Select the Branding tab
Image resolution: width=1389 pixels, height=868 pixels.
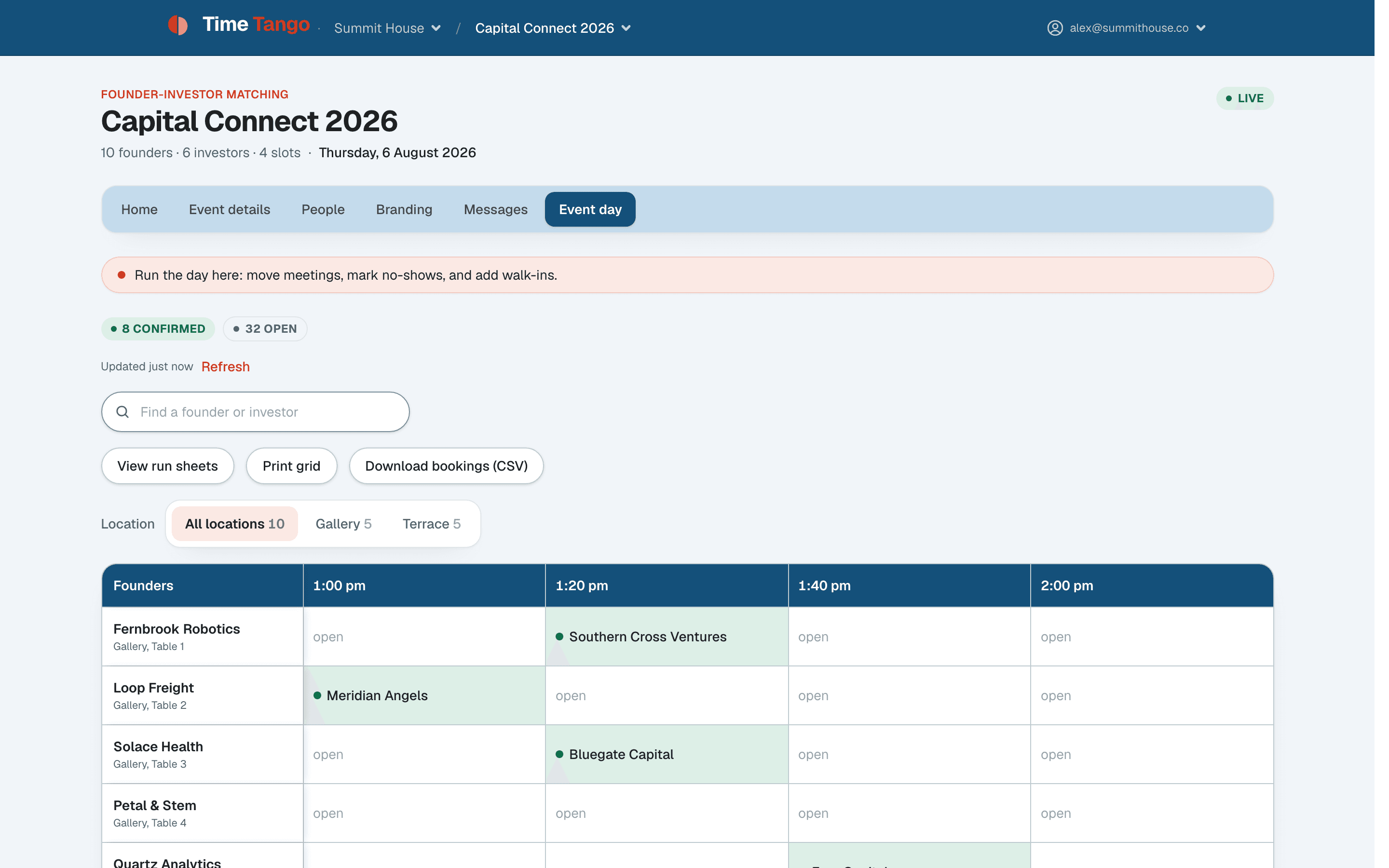[404, 210]
